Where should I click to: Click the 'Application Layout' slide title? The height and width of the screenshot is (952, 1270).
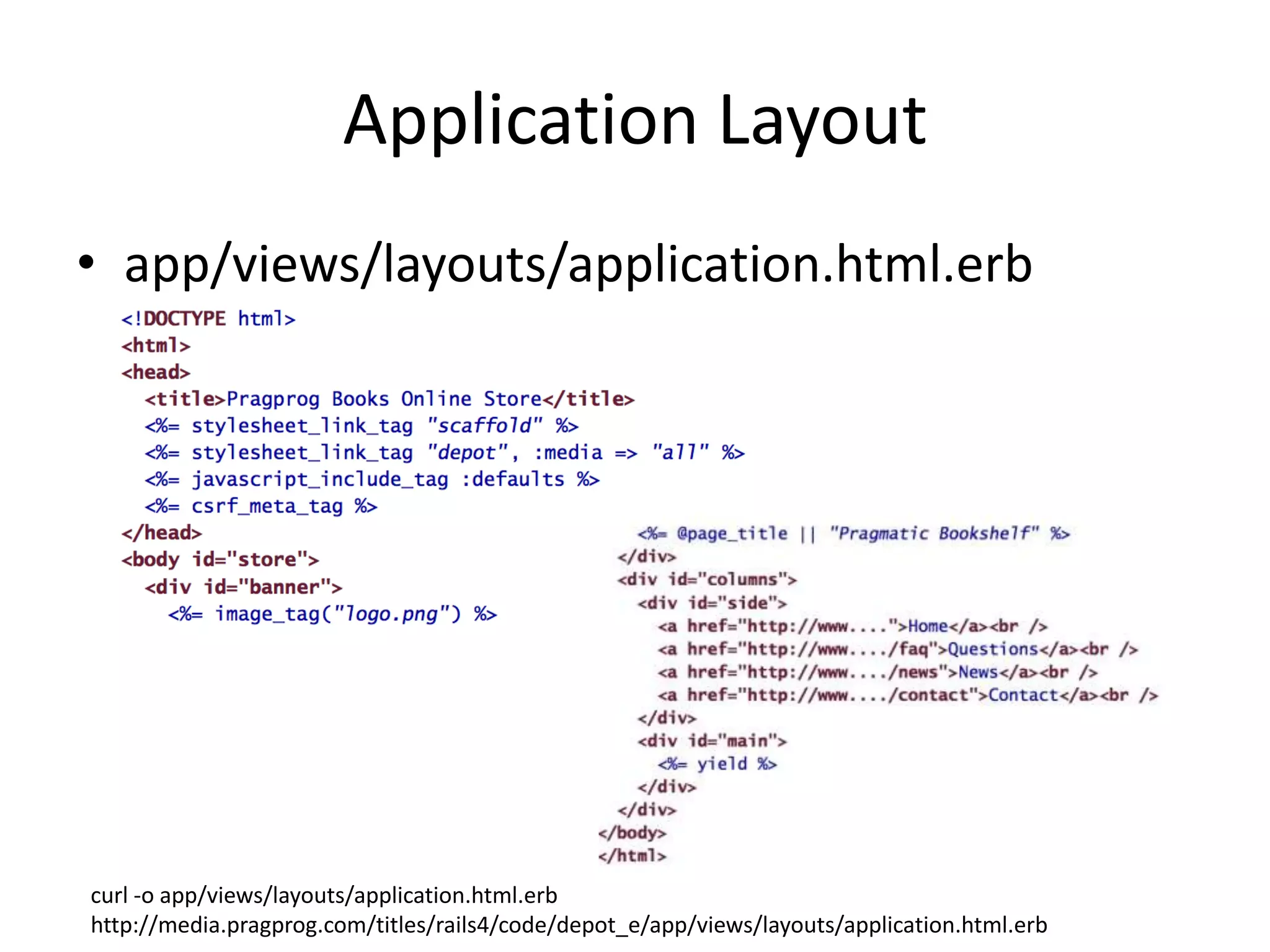pos(635,121)
